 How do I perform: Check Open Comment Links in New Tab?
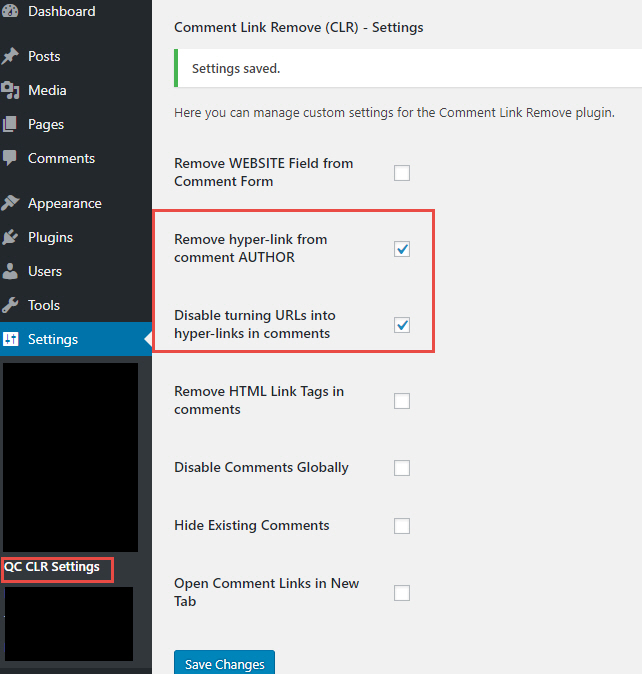pos(402,593)
